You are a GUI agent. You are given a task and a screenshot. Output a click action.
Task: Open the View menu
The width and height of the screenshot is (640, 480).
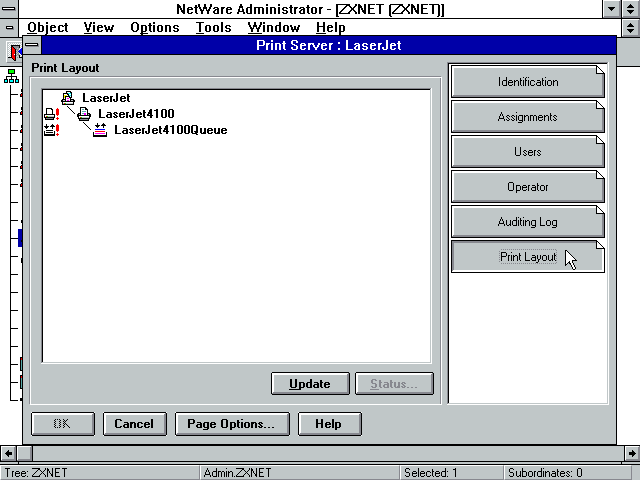click(99, 27)
